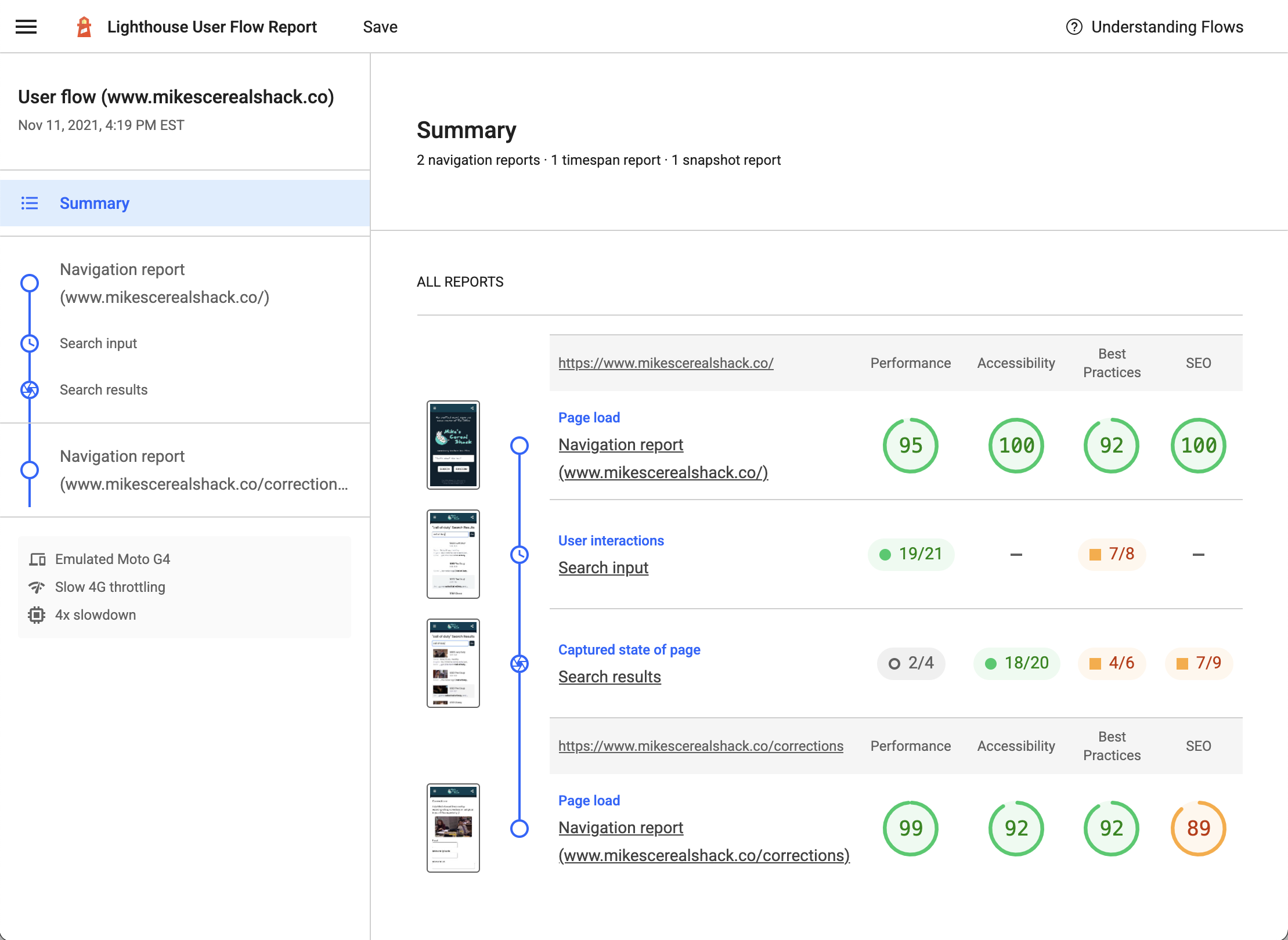This screenshot has width=1288, height=940.
Task: Click the timeline shutter marker for Search results
Action: click(x=519, y=664)
